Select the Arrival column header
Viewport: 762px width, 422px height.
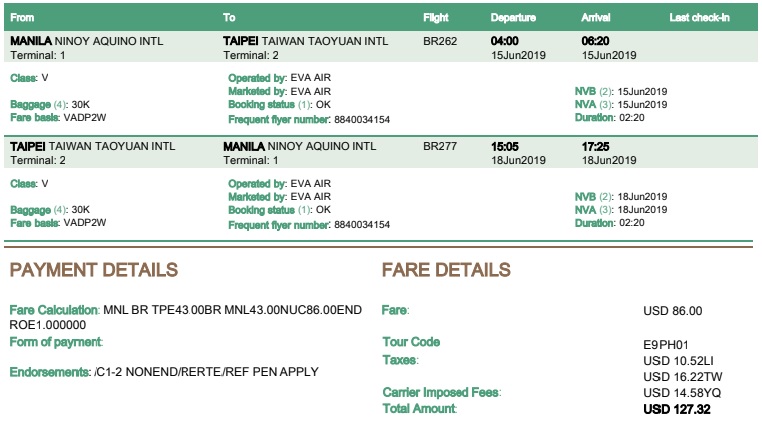pyautogui.click(x=595, y=18)
